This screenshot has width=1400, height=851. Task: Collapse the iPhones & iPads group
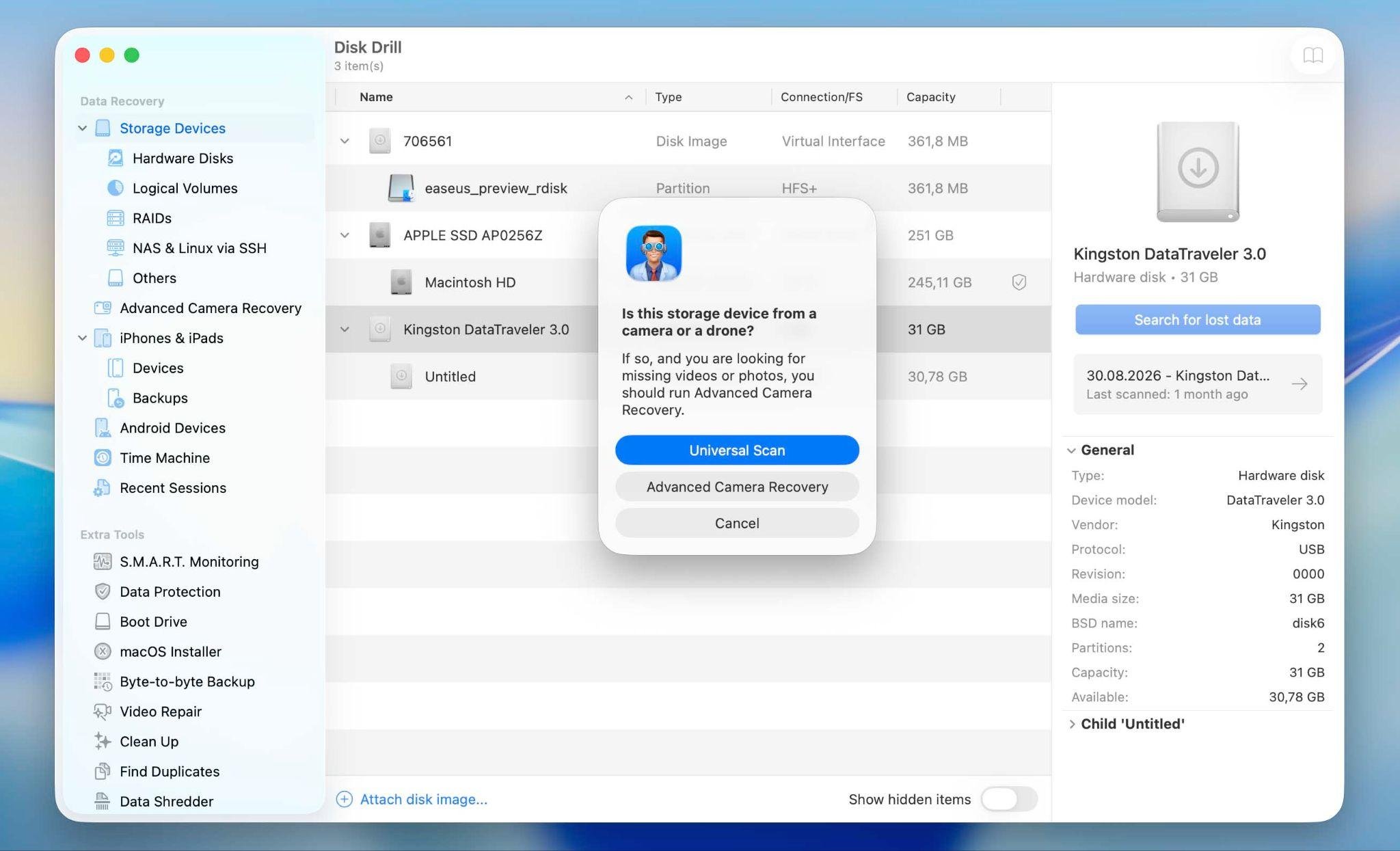pos(83,338)
